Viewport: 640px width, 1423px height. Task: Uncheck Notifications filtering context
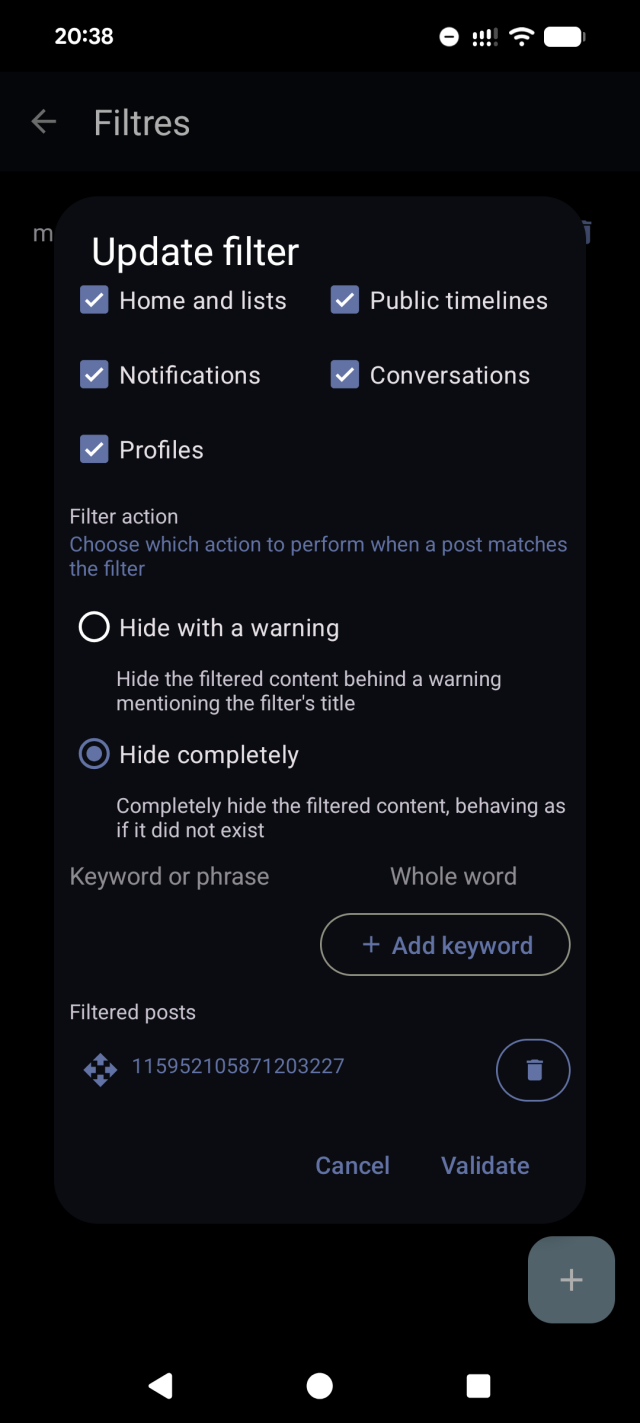[x=93, y=374]
